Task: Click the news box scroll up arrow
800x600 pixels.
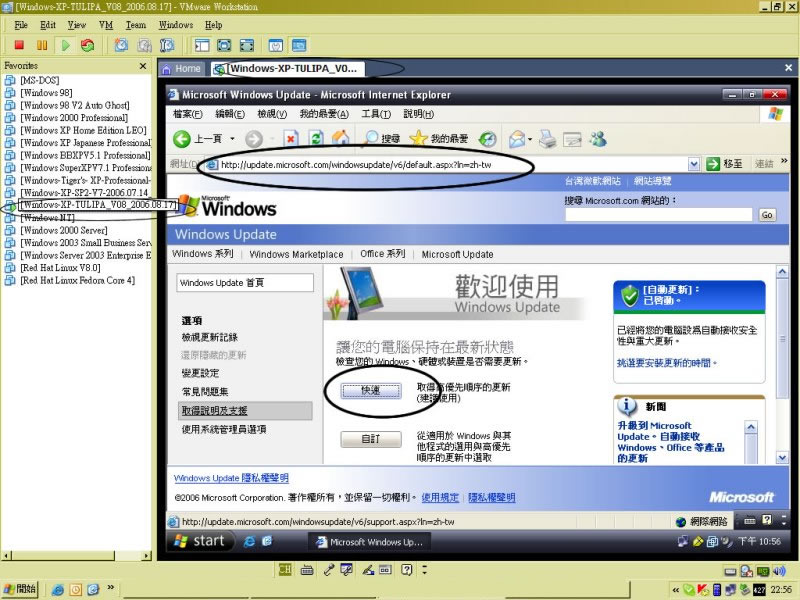Action: tap(751, 427)
